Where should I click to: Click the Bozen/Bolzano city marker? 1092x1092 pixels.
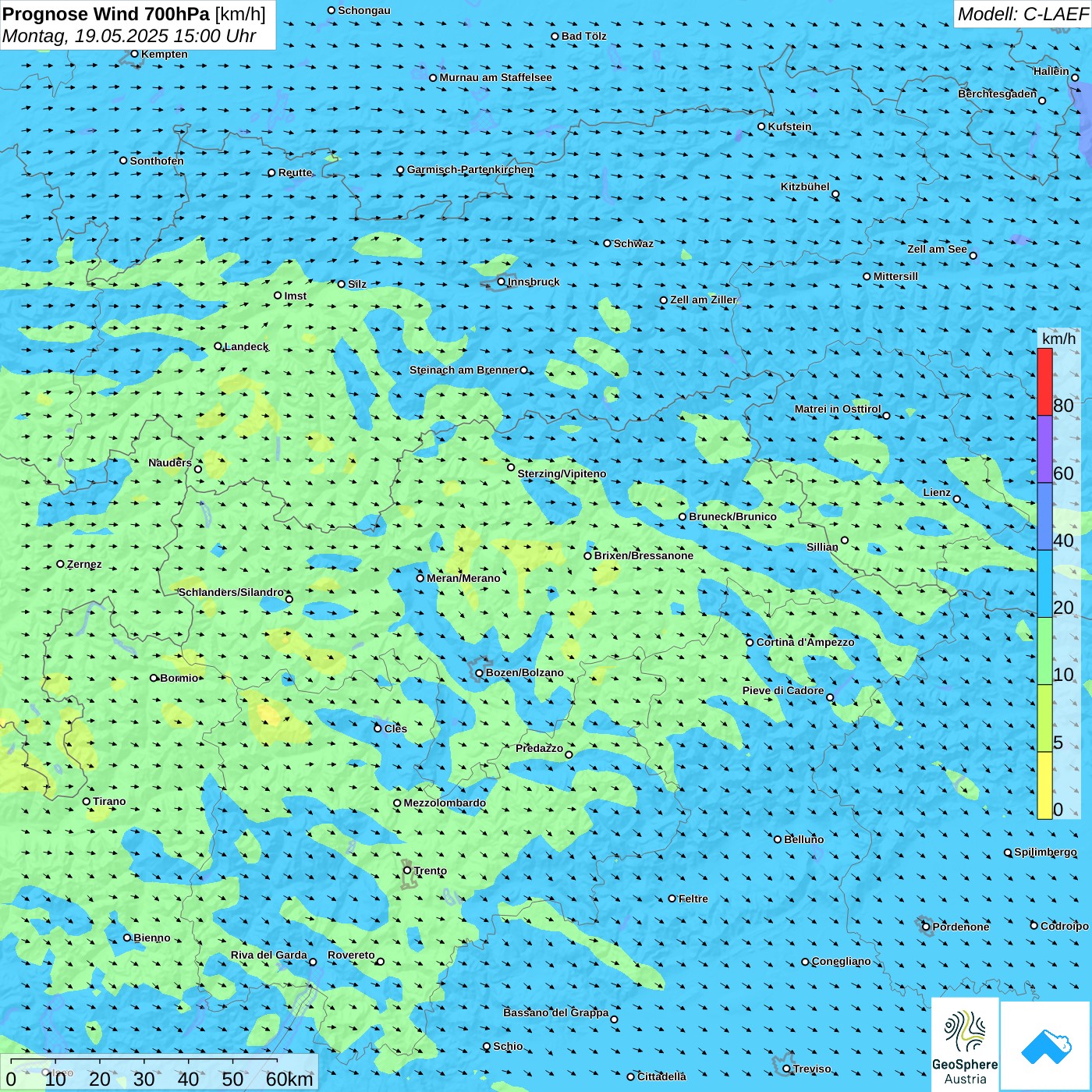coord(480,672)
